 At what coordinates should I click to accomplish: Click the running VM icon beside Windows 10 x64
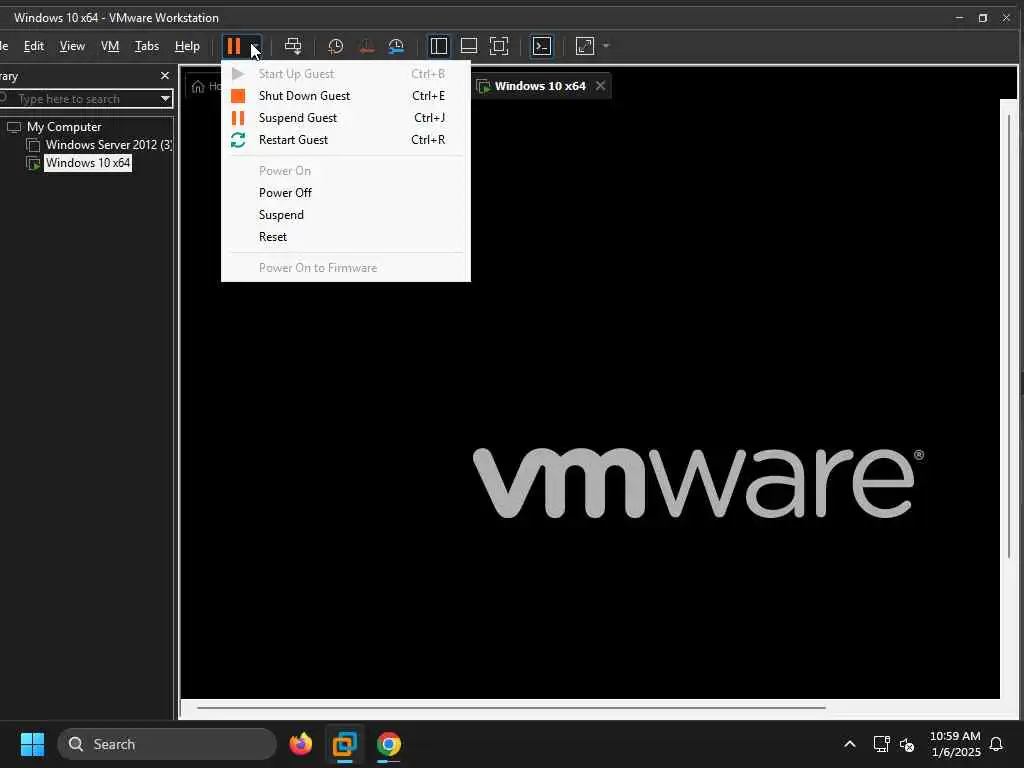(x=33, y=163)
